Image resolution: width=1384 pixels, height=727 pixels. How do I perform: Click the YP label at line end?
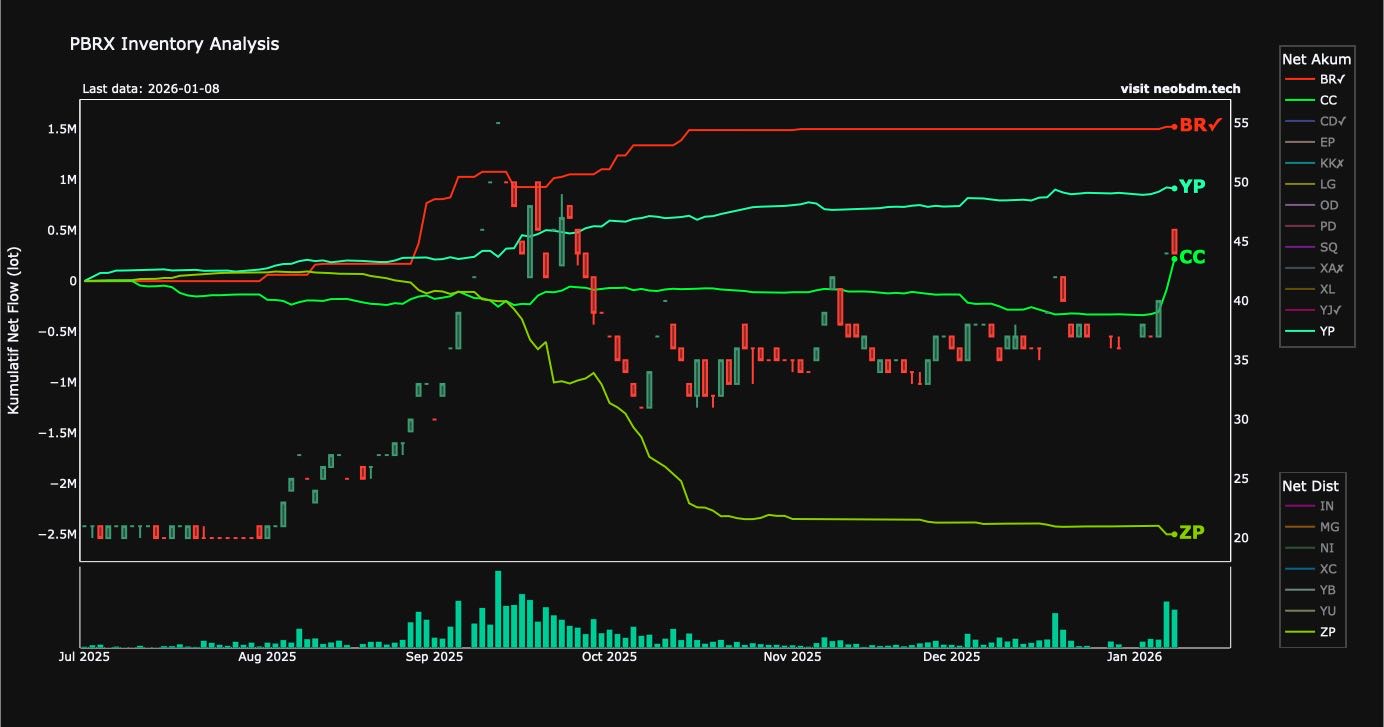[x=1192, y=187]
